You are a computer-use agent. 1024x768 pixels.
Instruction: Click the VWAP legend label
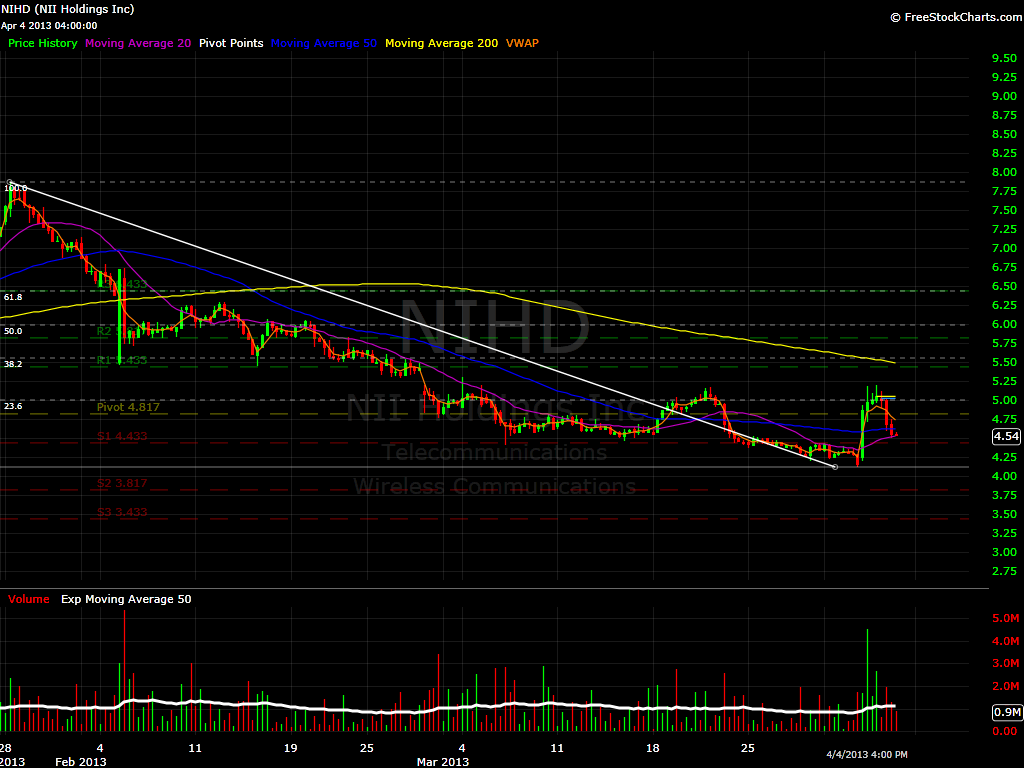(522, 43)
